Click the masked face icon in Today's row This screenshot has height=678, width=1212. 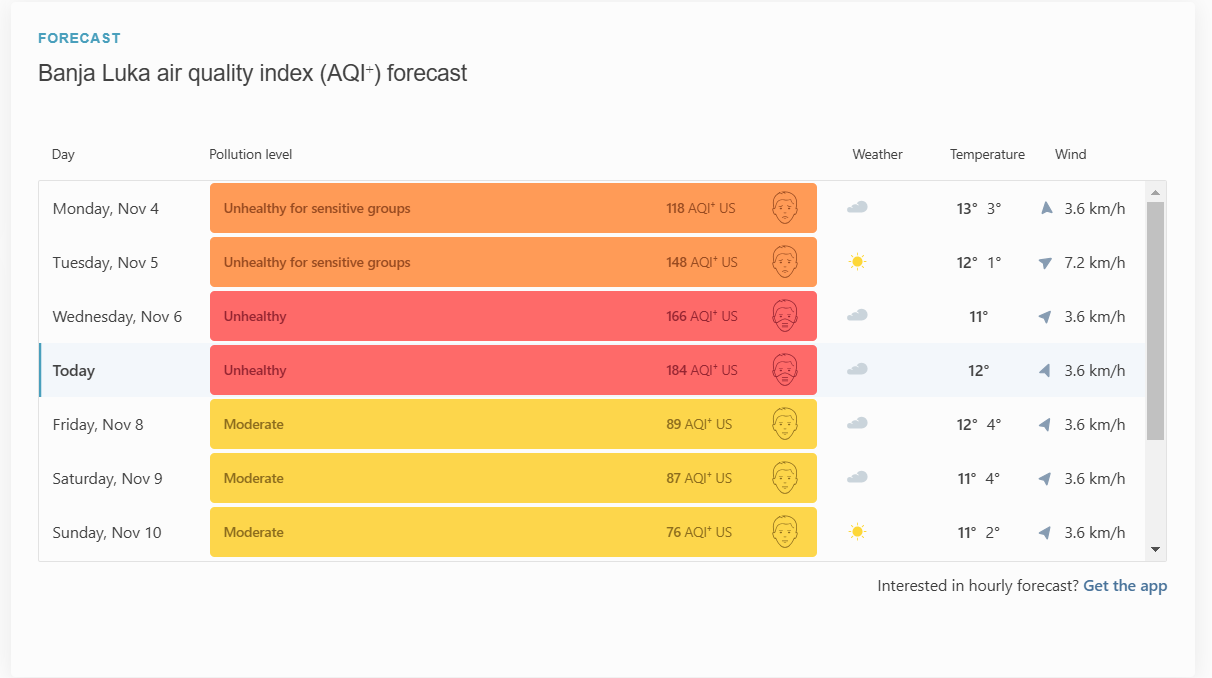[x=785, y=370]
